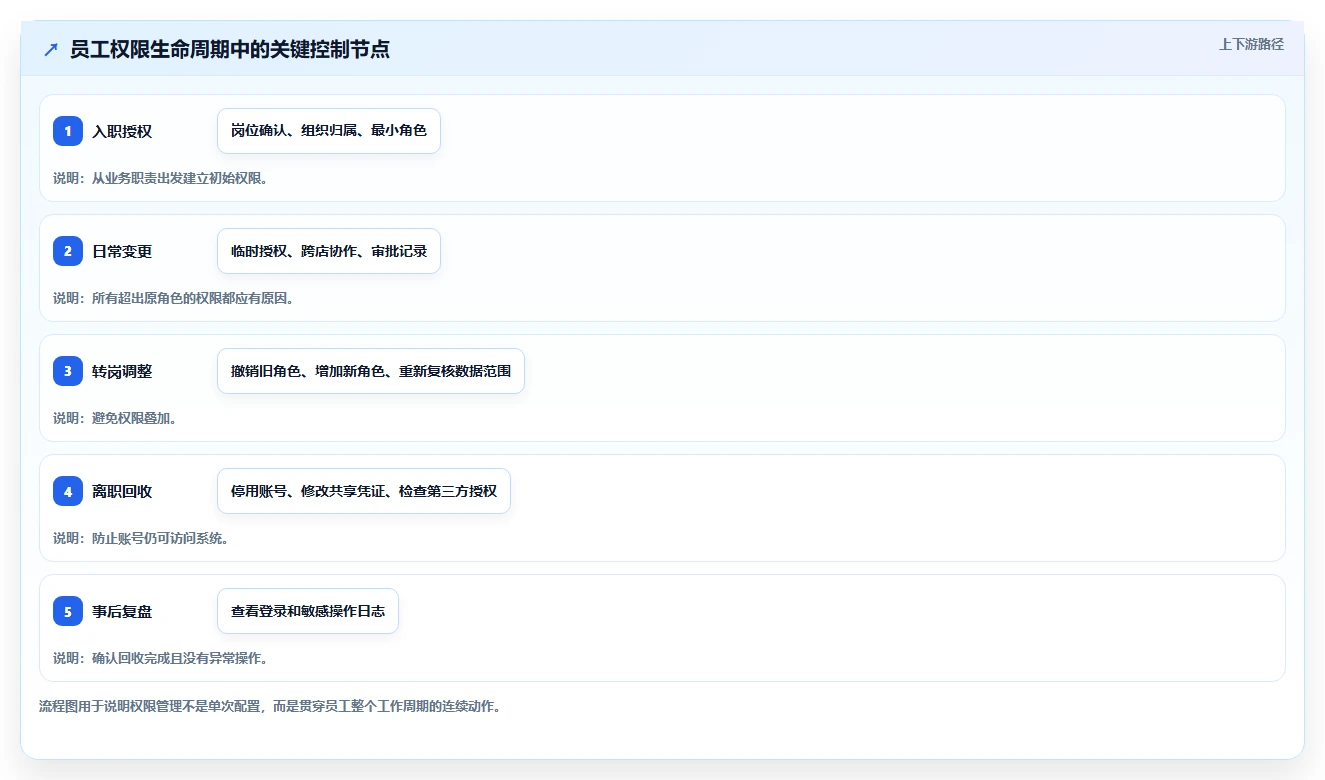Select the 入职授权 step title
This screenshot has height=780, width=1325.
pos(122,131)
